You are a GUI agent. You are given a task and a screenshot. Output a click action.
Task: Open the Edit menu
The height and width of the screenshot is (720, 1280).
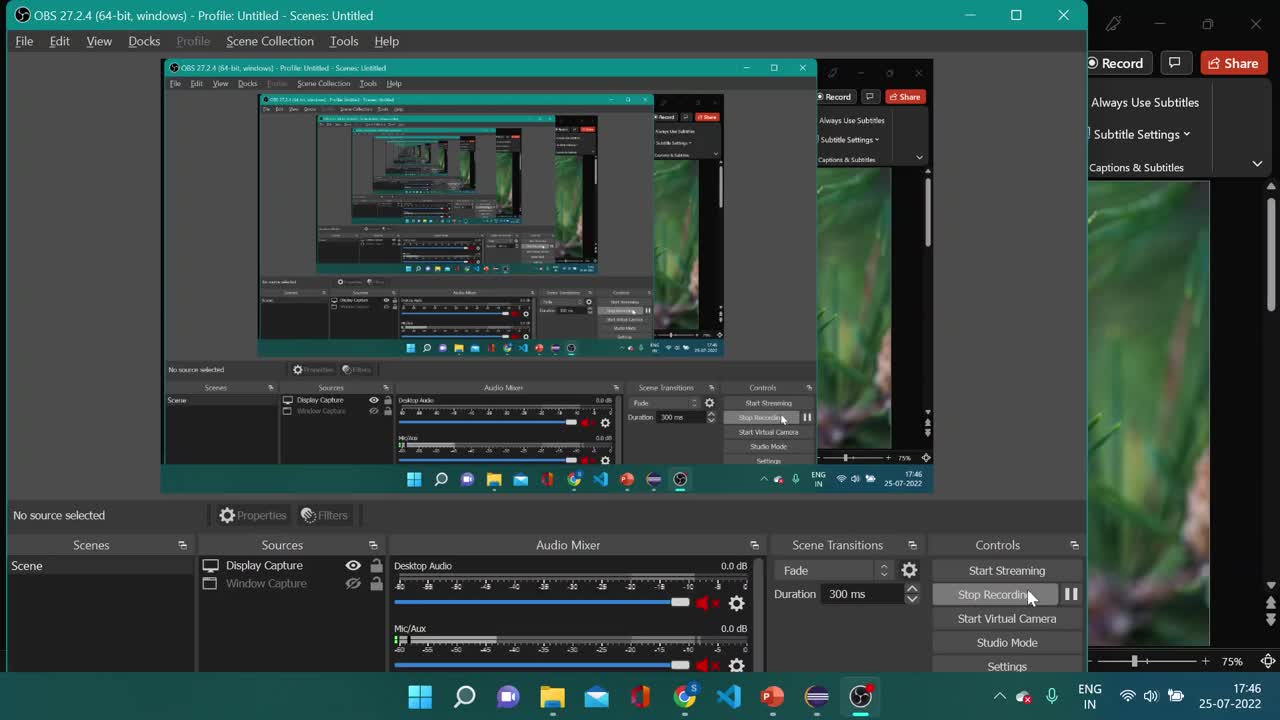pyautogui.click(x=60, y=41)
